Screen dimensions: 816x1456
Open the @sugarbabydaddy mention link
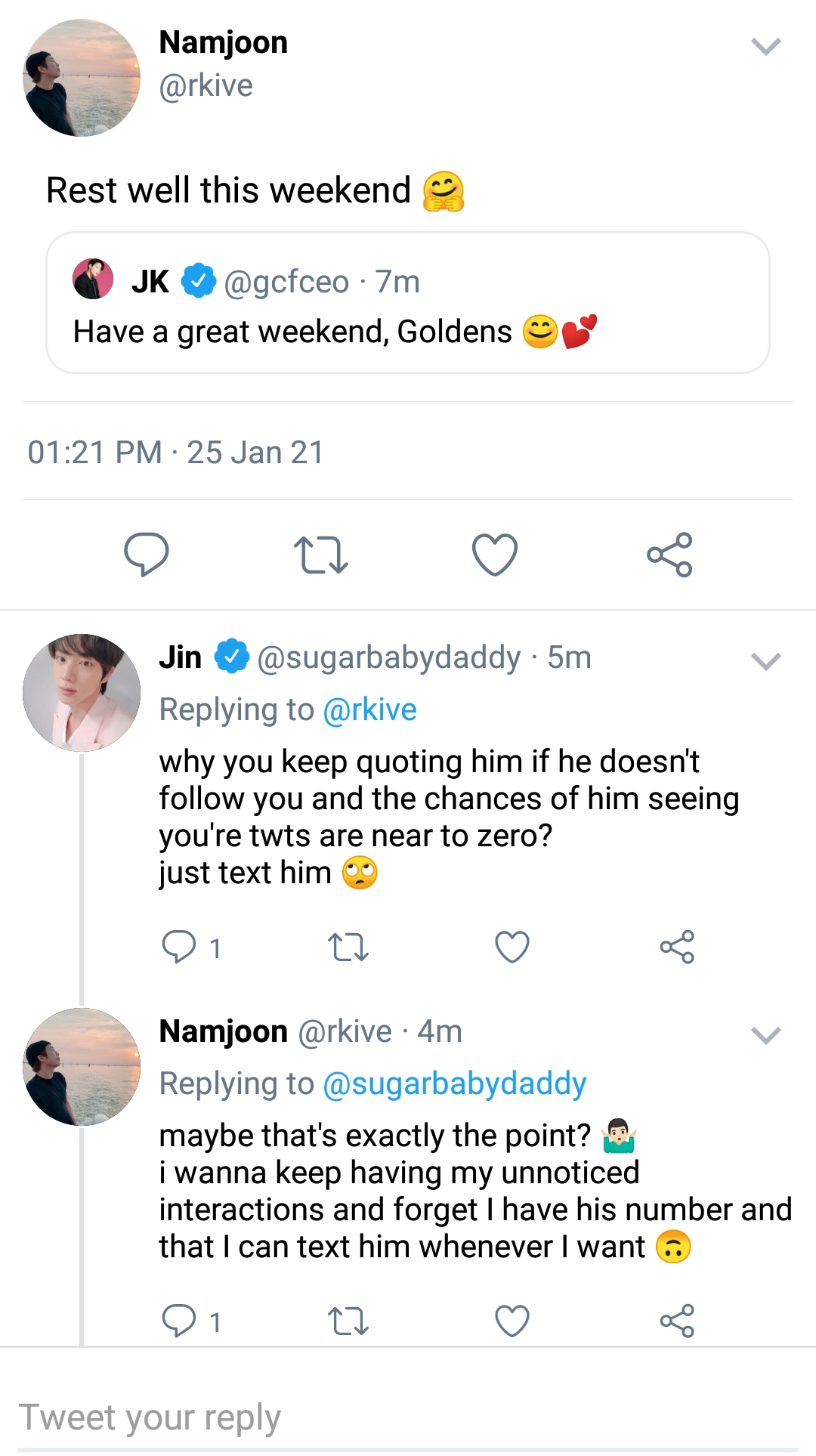[x=454, y=1084]
